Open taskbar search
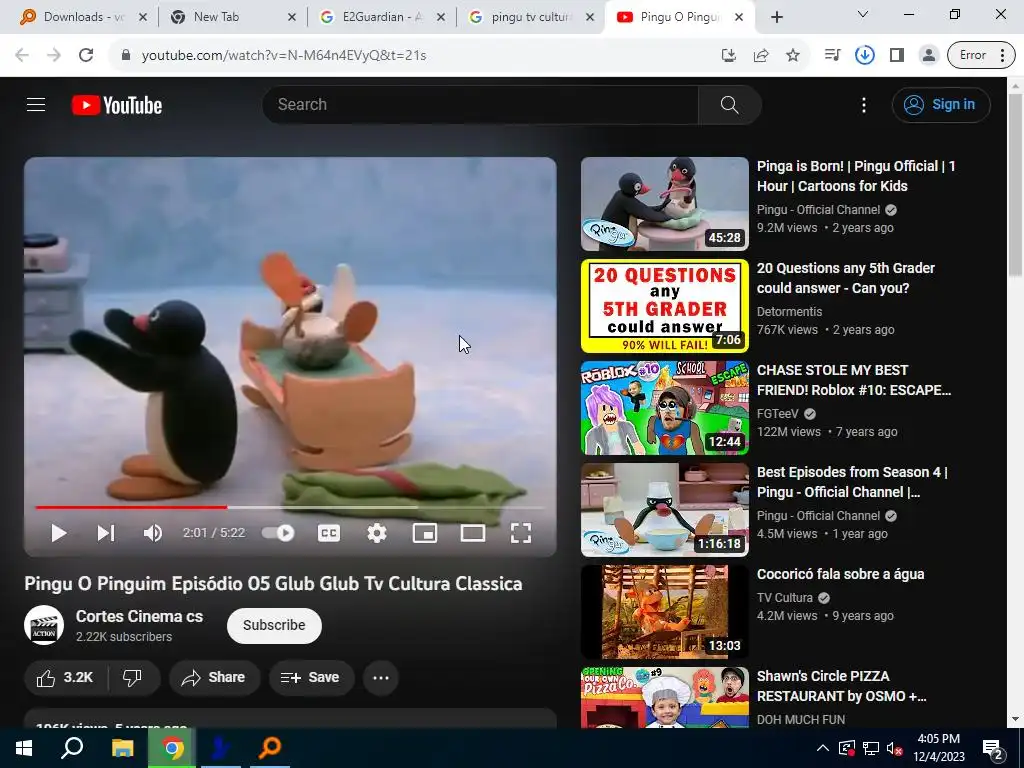 click(x=72, y=748)
